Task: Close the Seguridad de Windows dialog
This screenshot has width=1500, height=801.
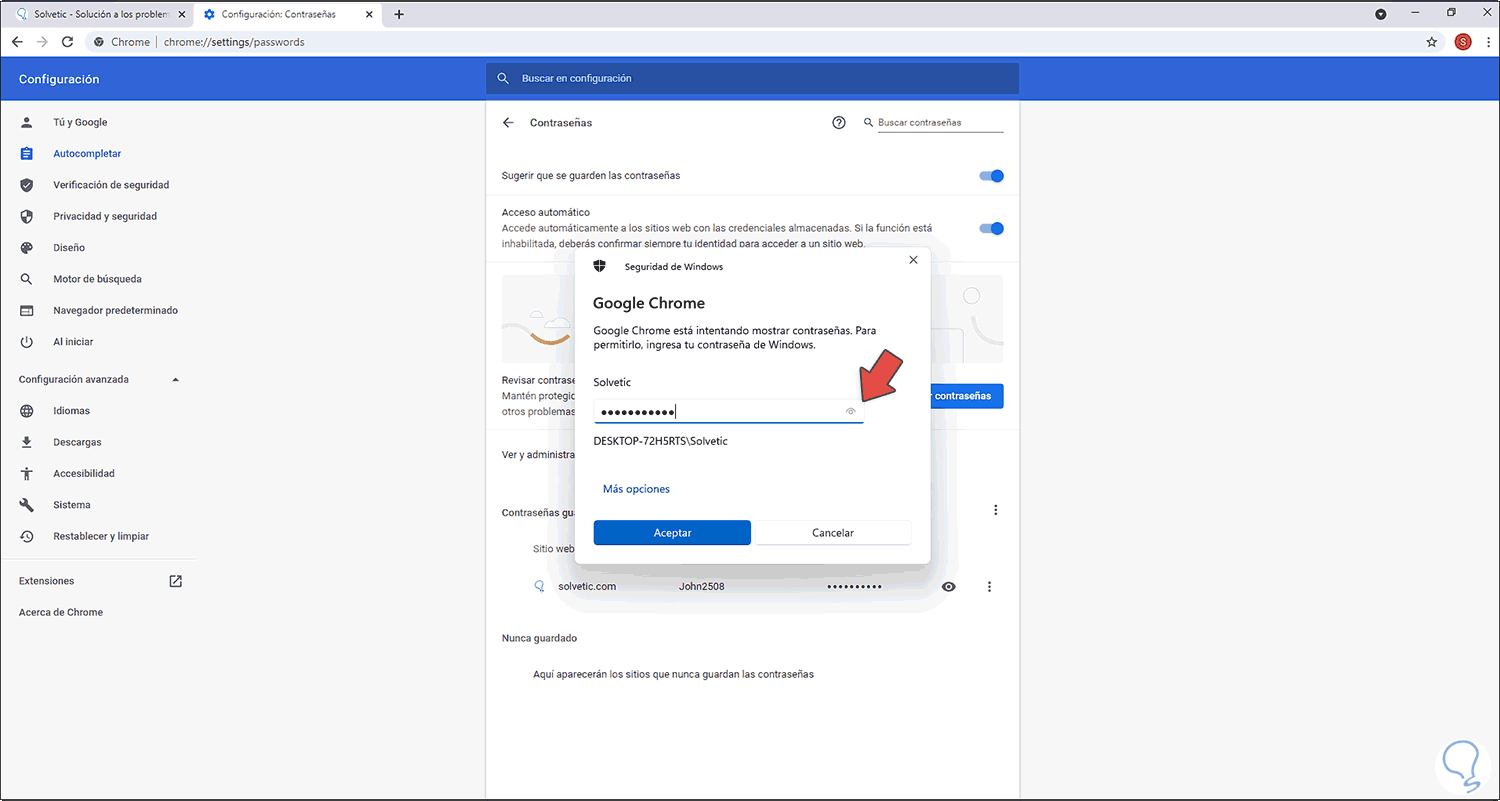Action: click(x=912, y=260)
